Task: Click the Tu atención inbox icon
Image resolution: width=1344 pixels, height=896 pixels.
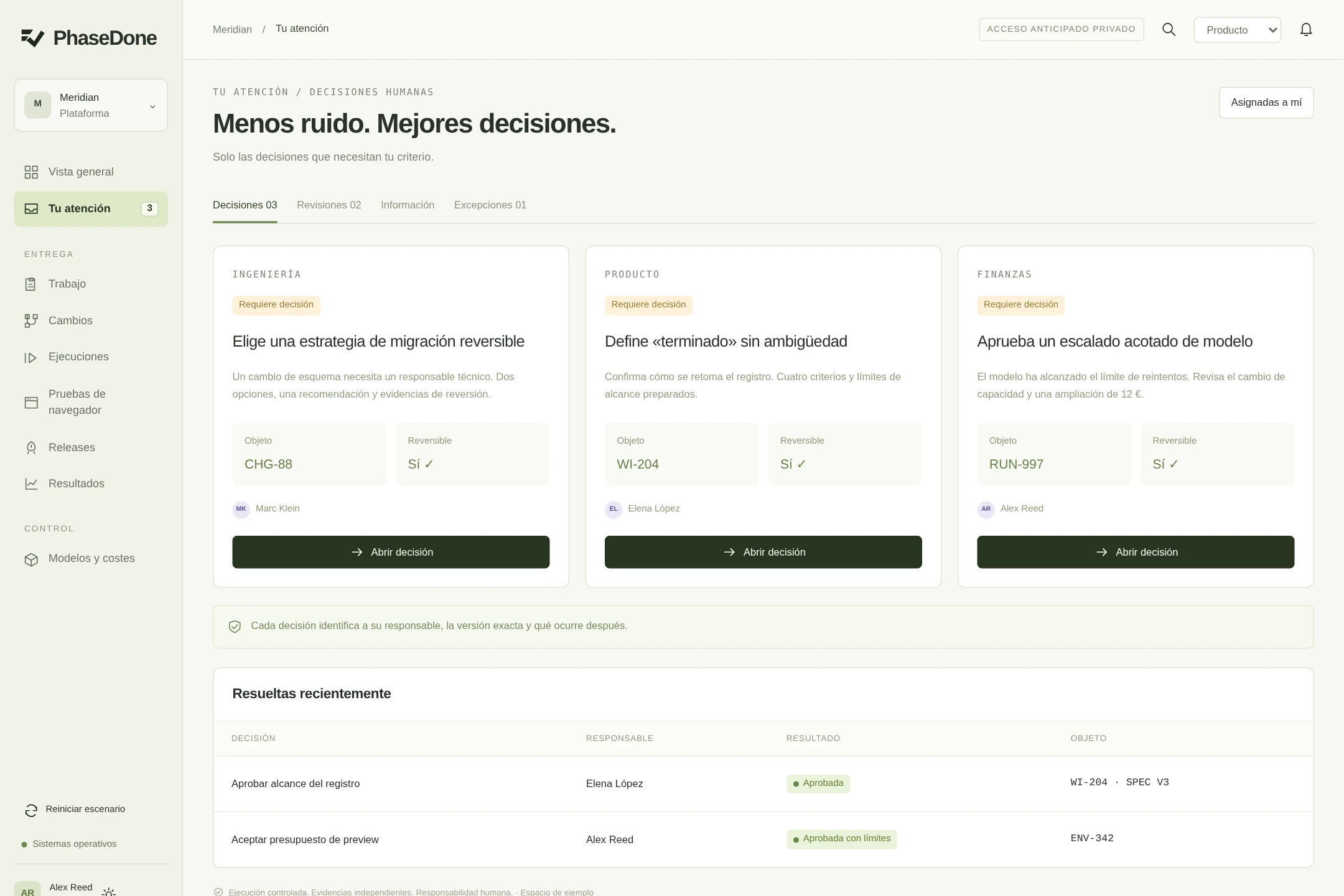Action: coord(31,208)
